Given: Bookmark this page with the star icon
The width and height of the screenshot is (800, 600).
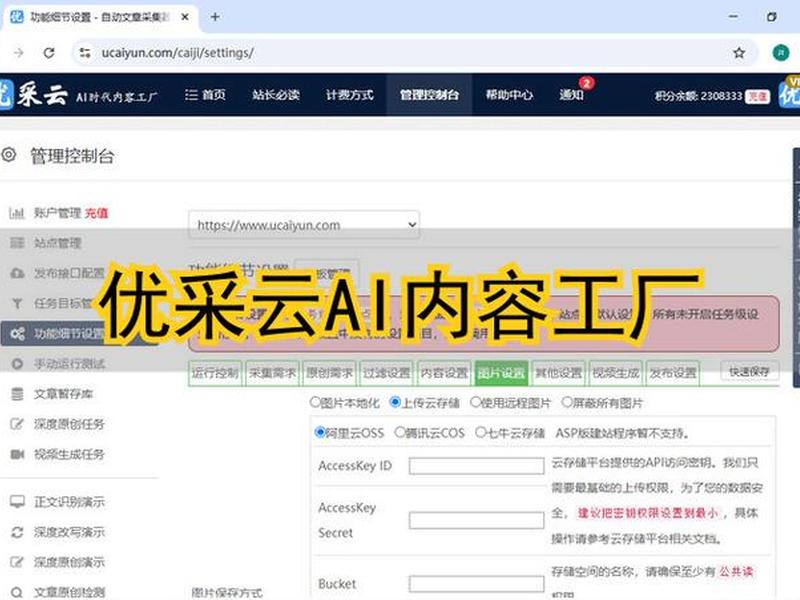Looking at the screenshot, I should tap(739, 53).
